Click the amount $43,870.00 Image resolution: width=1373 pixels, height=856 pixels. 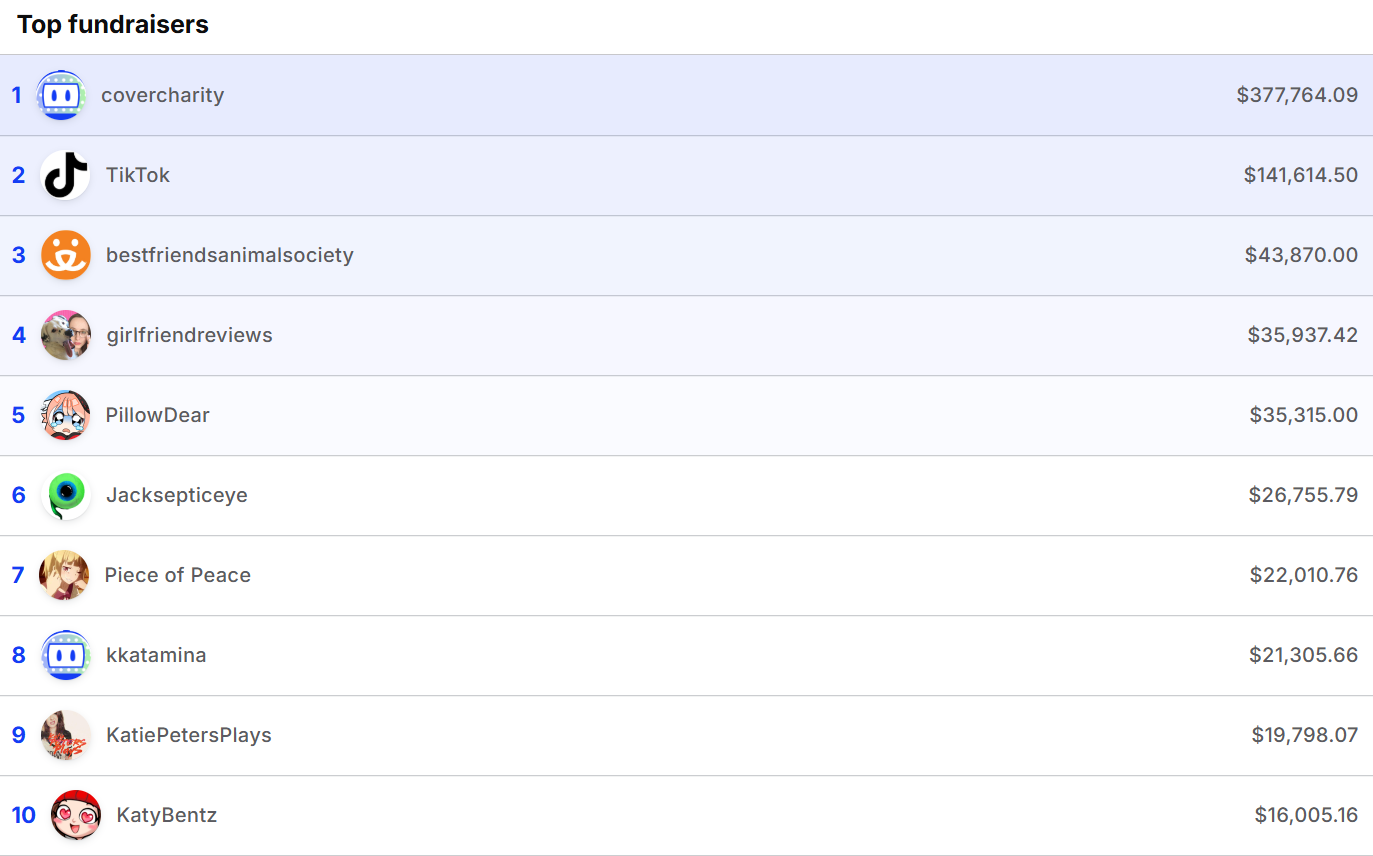1301,255
